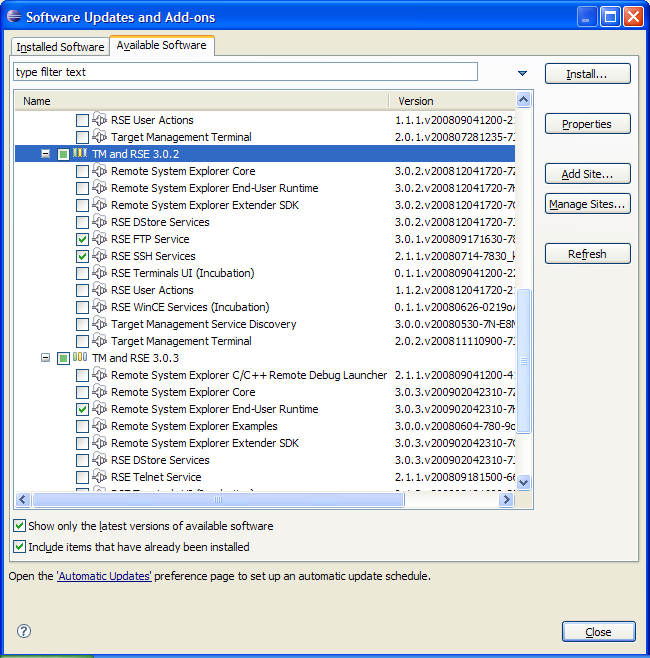
Task: Click the feature icon beside Remote System Explorer Examples
Action: click(x=99, y=426)
